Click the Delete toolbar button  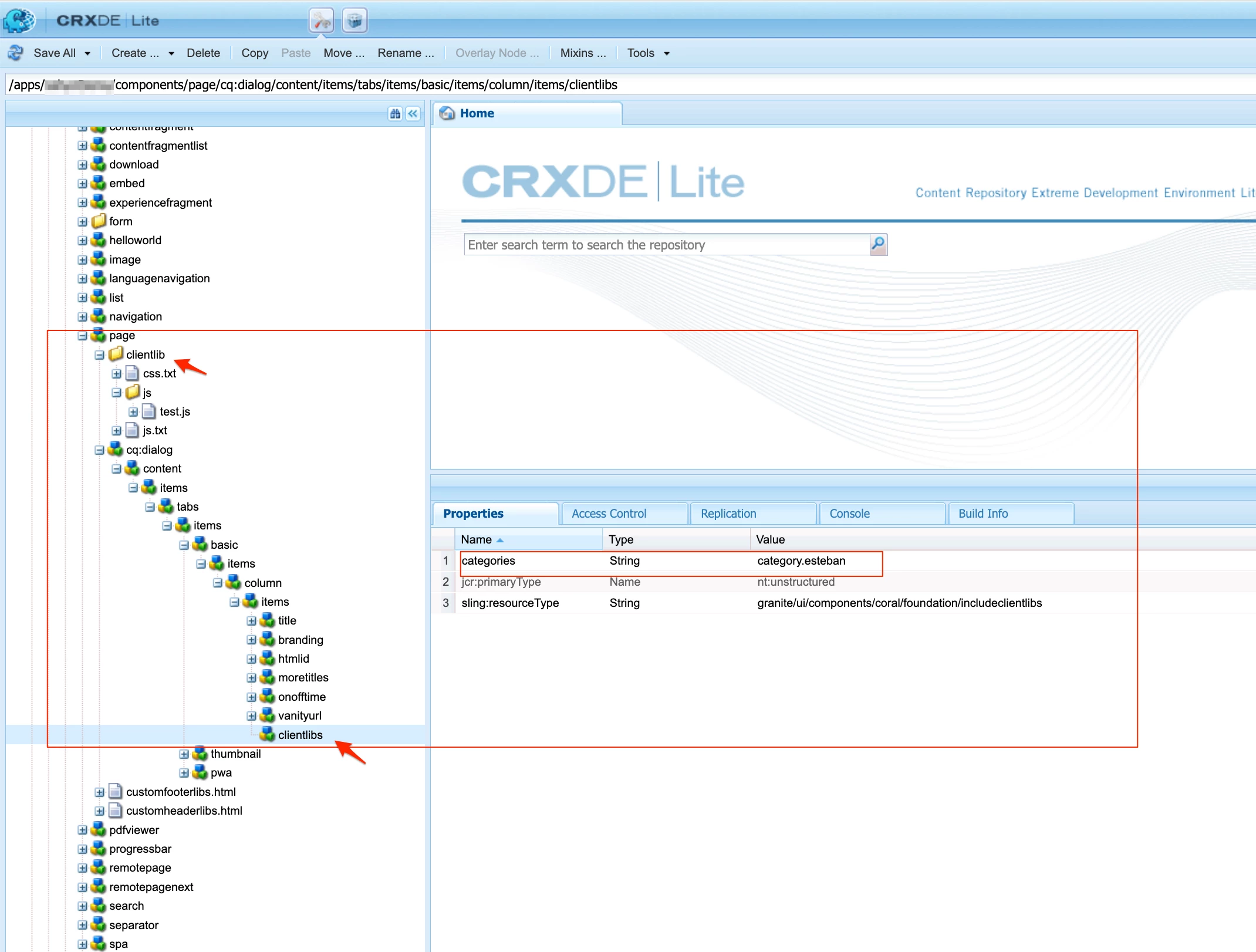[x=203, y=53]
